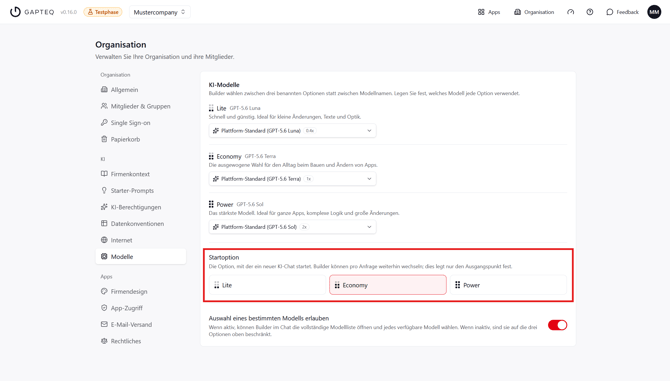This screenshot has height=381, width=670.
Task: Toggle Auswahl eines bestimmten Modells erlauben switch
Action: (558, 325)
